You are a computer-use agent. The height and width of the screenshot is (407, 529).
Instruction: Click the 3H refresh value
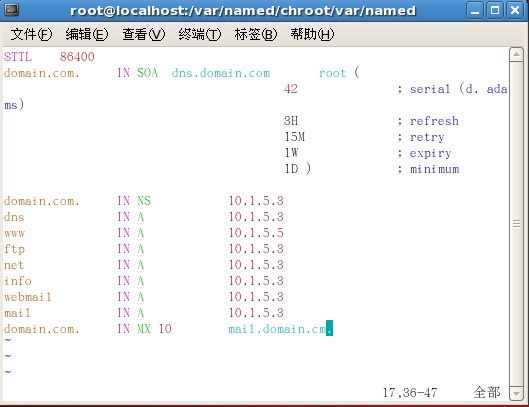click(291, 121)
